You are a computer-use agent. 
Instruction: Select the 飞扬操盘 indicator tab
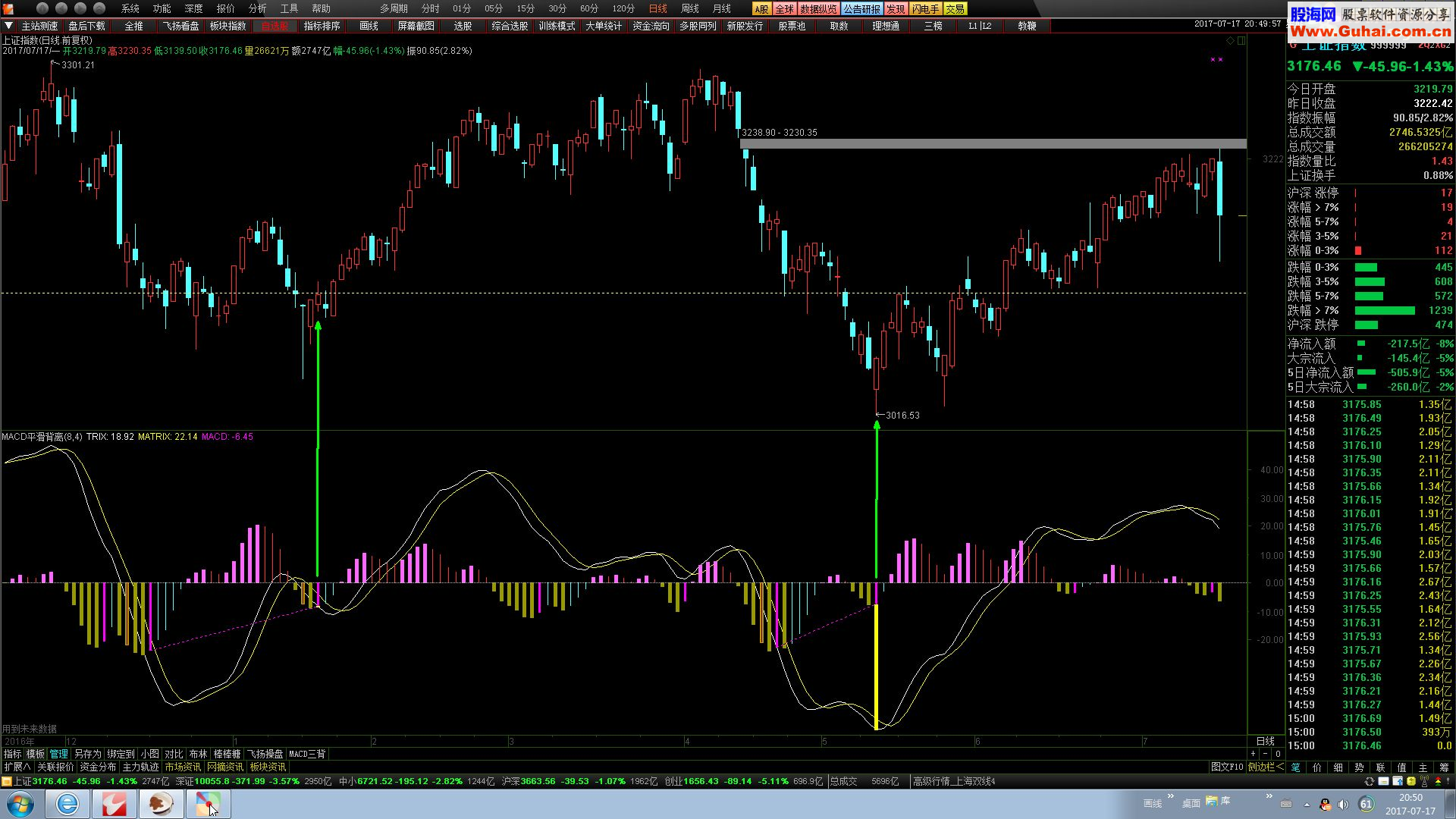pos(265,754)
